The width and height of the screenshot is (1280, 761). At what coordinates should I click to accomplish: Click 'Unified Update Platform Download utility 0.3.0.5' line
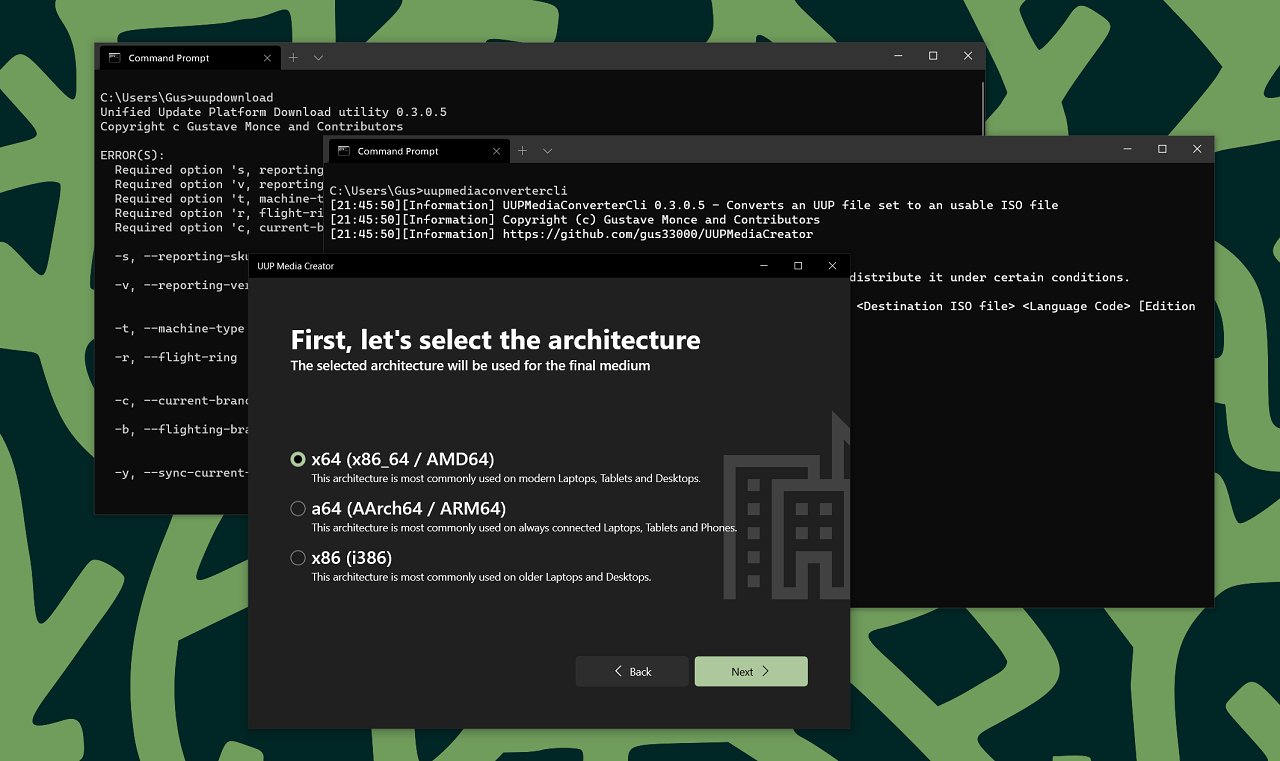273,112
